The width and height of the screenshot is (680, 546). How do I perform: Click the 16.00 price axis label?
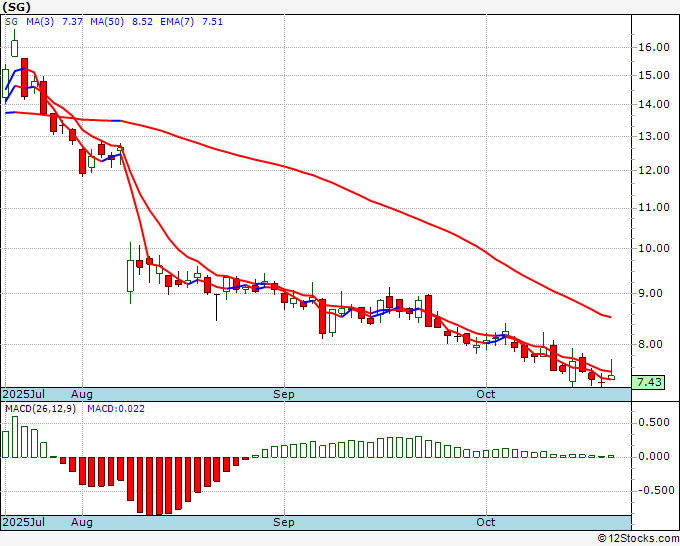pos(654,48)
